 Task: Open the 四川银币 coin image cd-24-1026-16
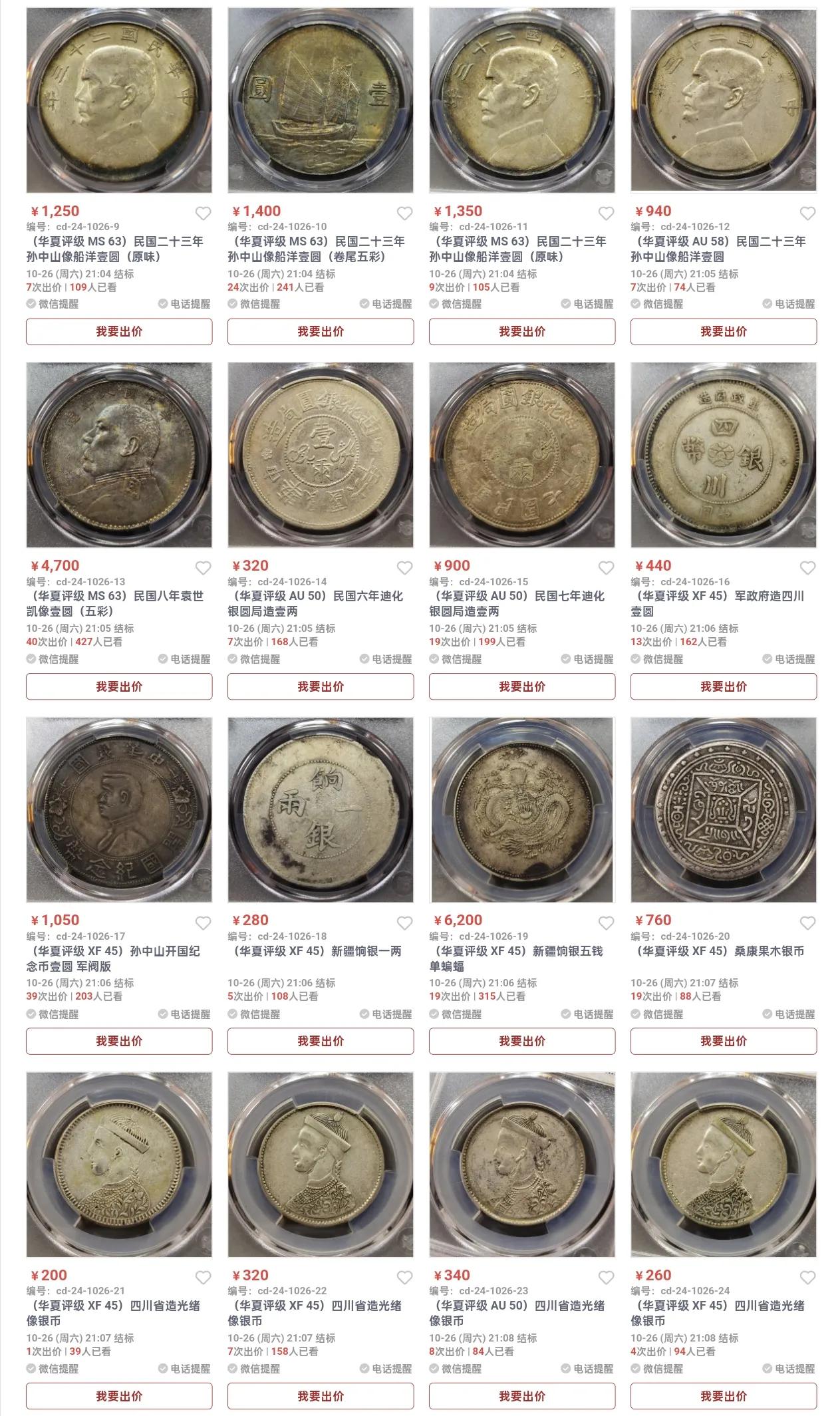[x=724, y=455]
